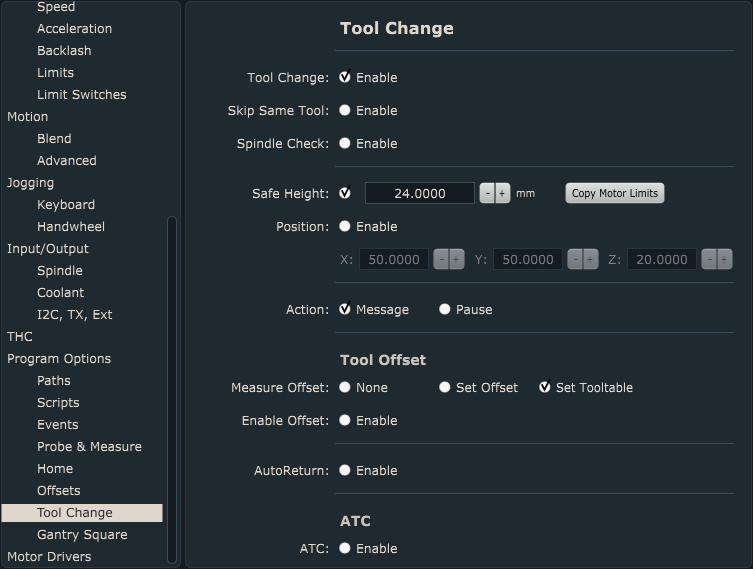Open Probe & Measure settings
The height and width of the screenshot is (569, 753).
(89, 446)
